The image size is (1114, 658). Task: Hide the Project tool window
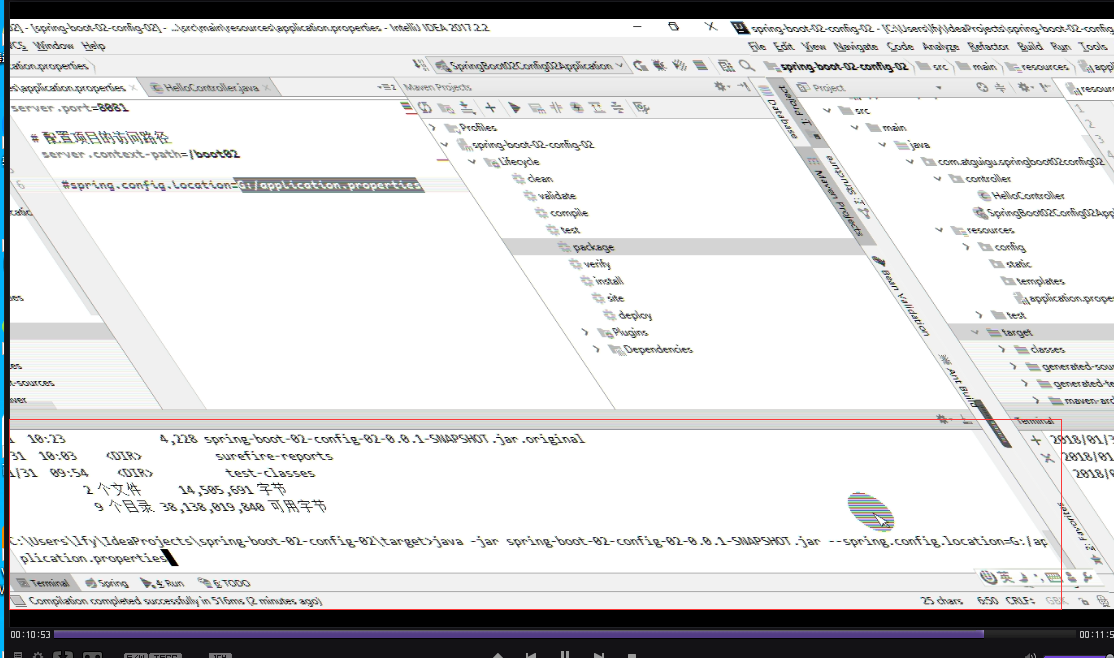click(1045, 87)
